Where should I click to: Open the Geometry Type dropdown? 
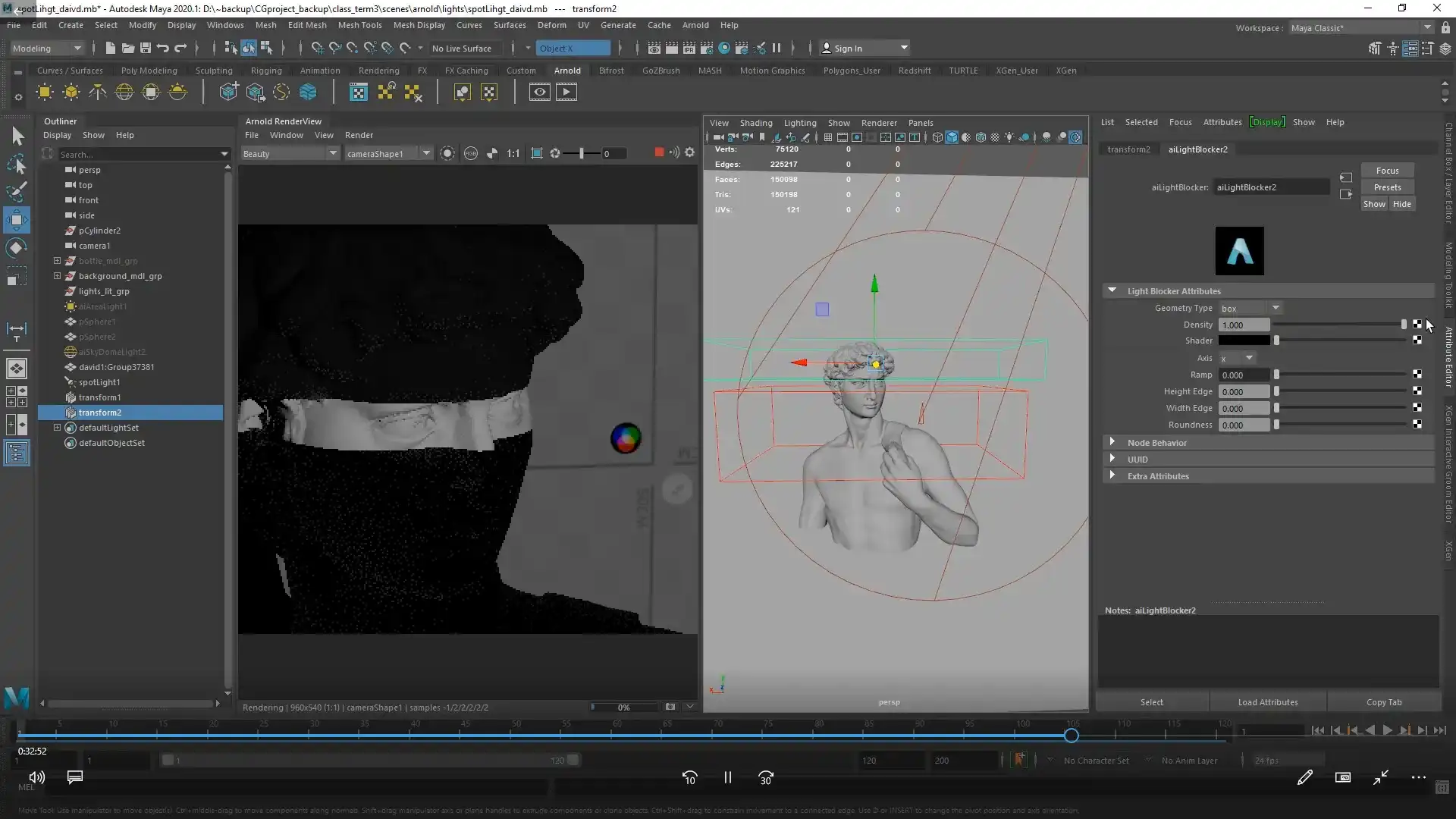1250,308
